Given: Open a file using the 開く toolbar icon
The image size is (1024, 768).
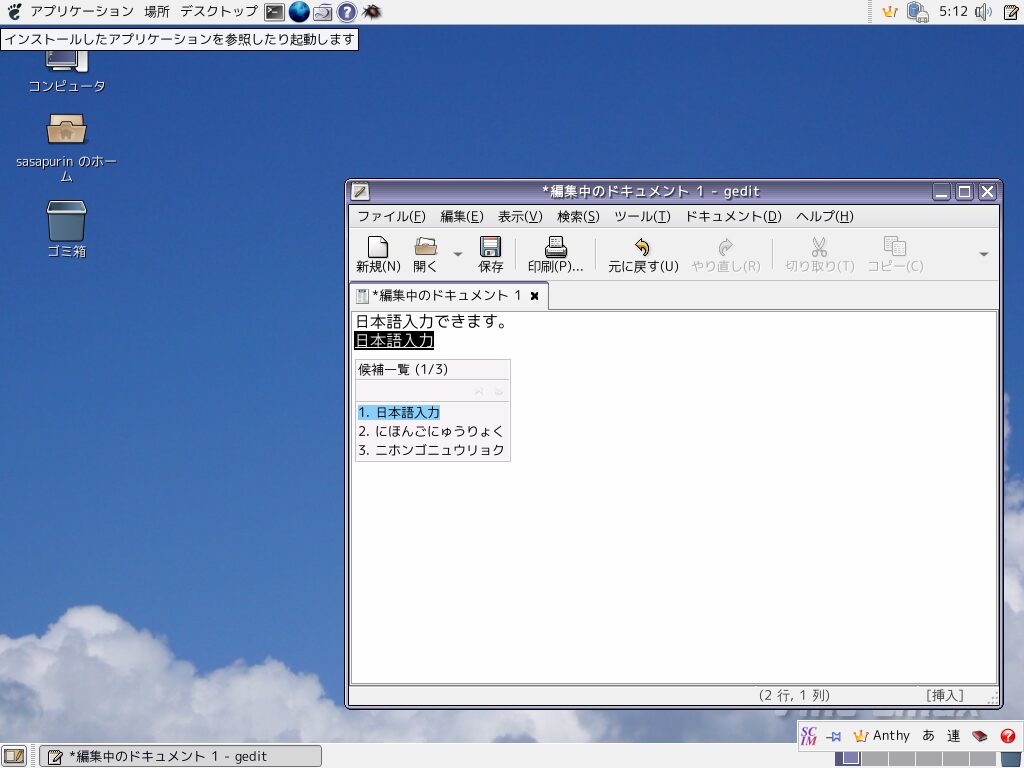Looking at the screenshot, I should point(426,251).
